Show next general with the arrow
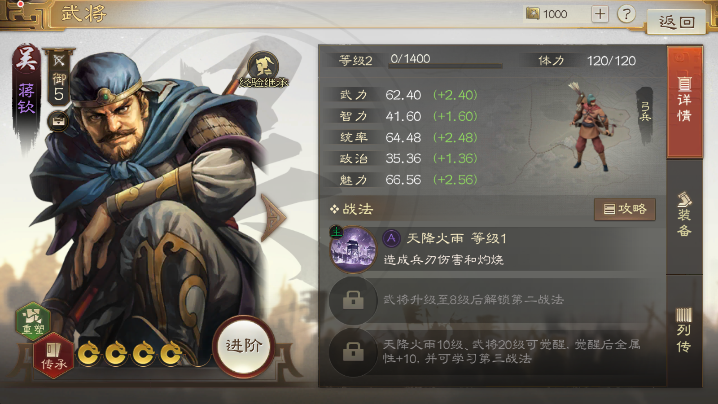This screenshot has height=404, width=718. (x=274, y=217)
